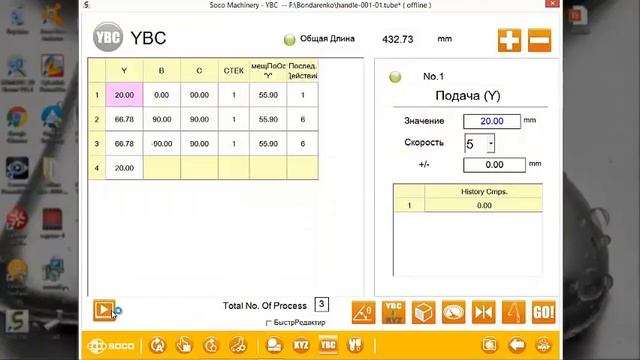
Task: Click the speed gauge icon
Action: point(453,313)
